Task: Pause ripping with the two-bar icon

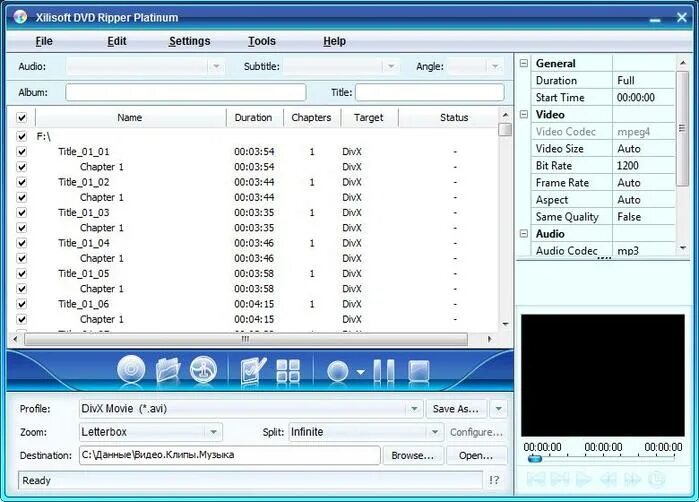Action: click(x=383, y=371)
